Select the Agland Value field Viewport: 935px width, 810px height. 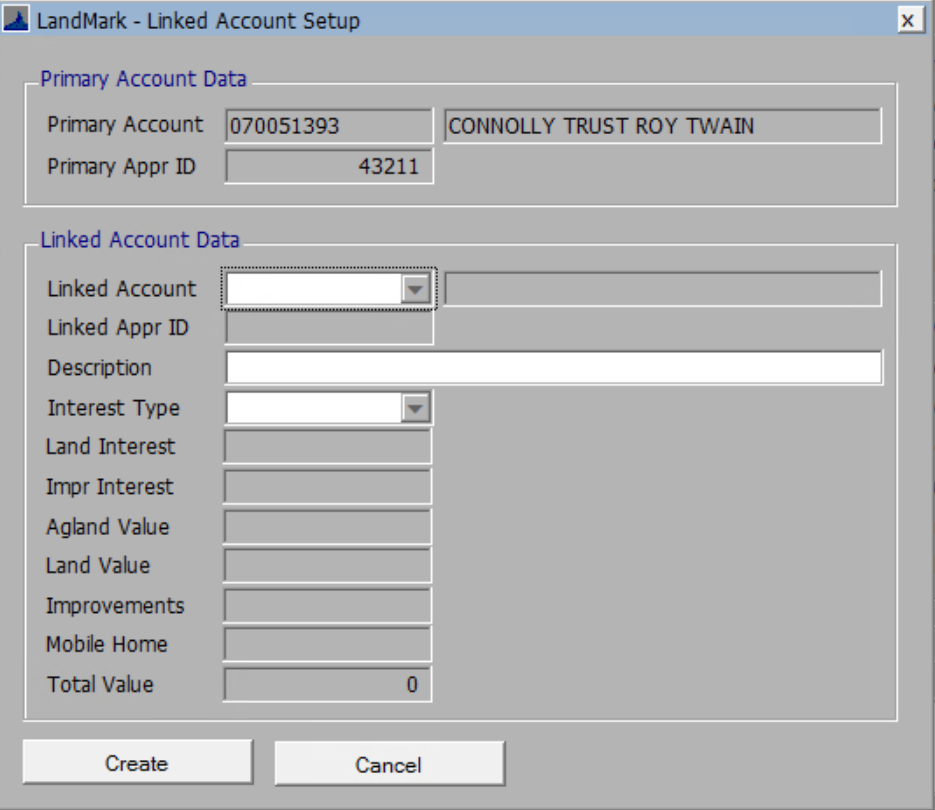coord(330,526)
